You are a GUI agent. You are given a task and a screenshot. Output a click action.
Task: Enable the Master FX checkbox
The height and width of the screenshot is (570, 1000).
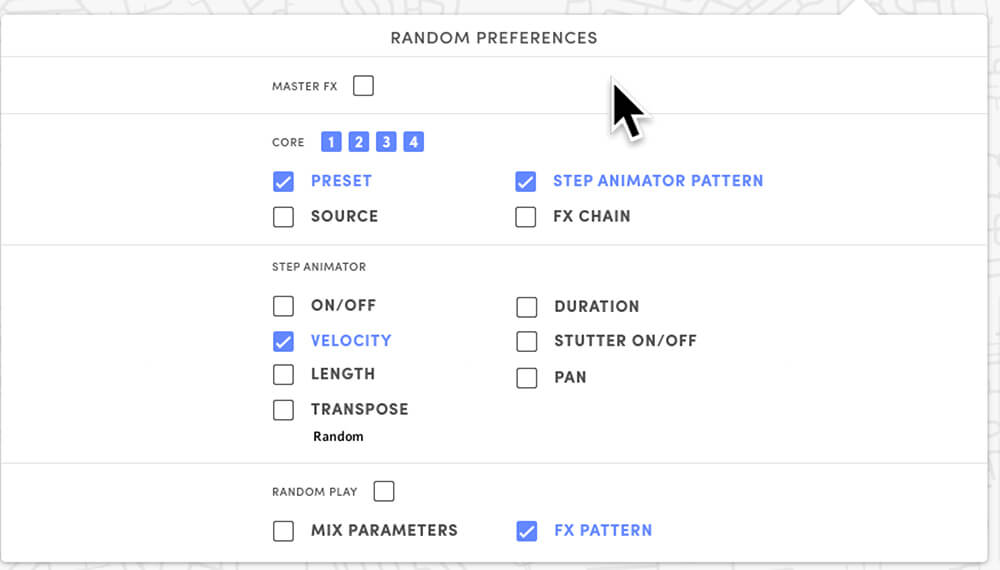tap(364, 86)
